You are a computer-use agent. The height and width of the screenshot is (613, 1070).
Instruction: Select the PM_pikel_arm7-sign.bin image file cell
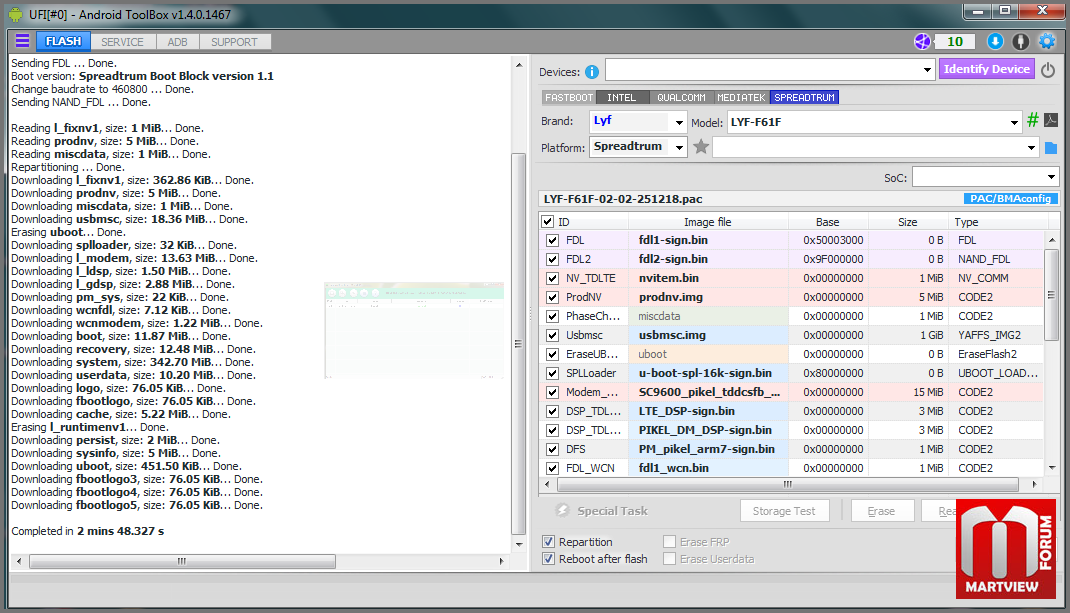pos(708,449)
